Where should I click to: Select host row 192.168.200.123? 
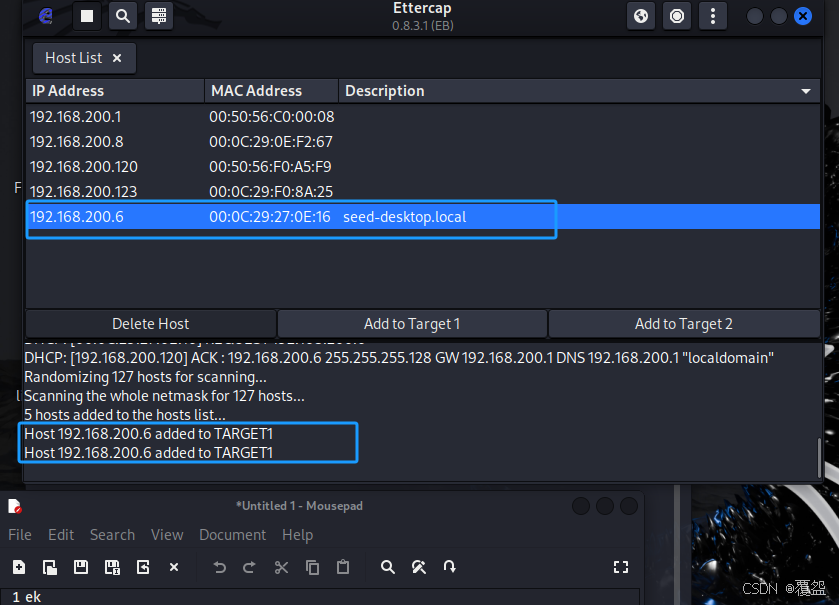pos(423,192)
